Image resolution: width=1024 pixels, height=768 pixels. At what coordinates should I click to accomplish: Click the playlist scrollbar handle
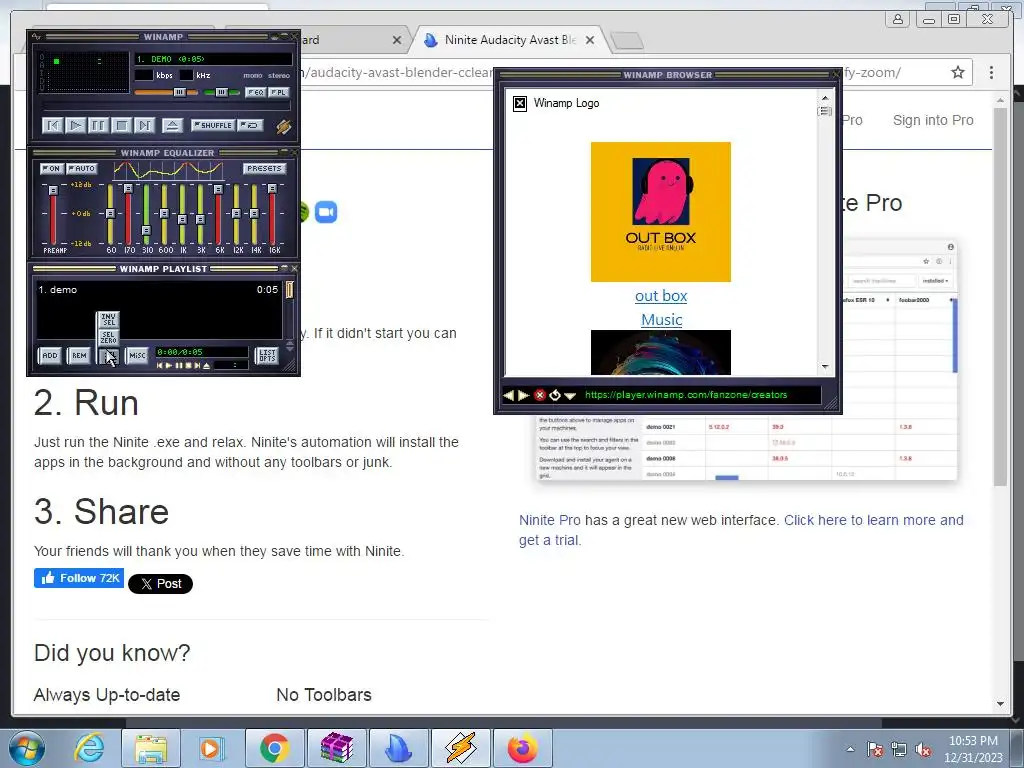[x=289, y=289]
